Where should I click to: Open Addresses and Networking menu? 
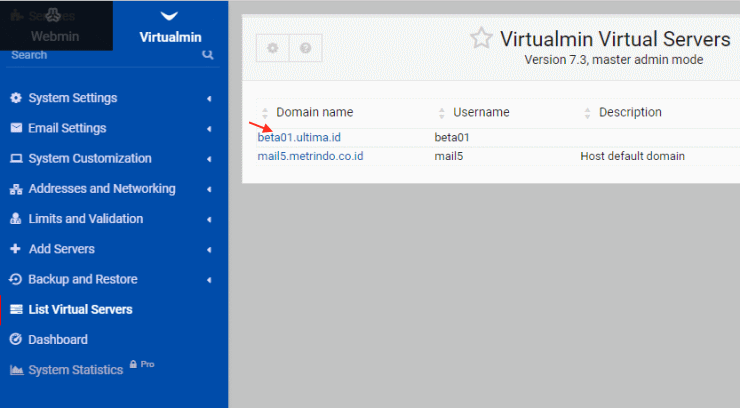102,189
